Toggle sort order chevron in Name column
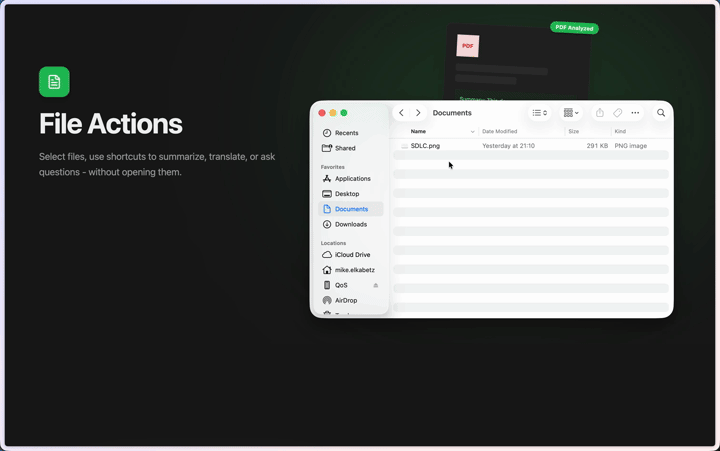This screenshot has height=451, width=720. (472, 132)
